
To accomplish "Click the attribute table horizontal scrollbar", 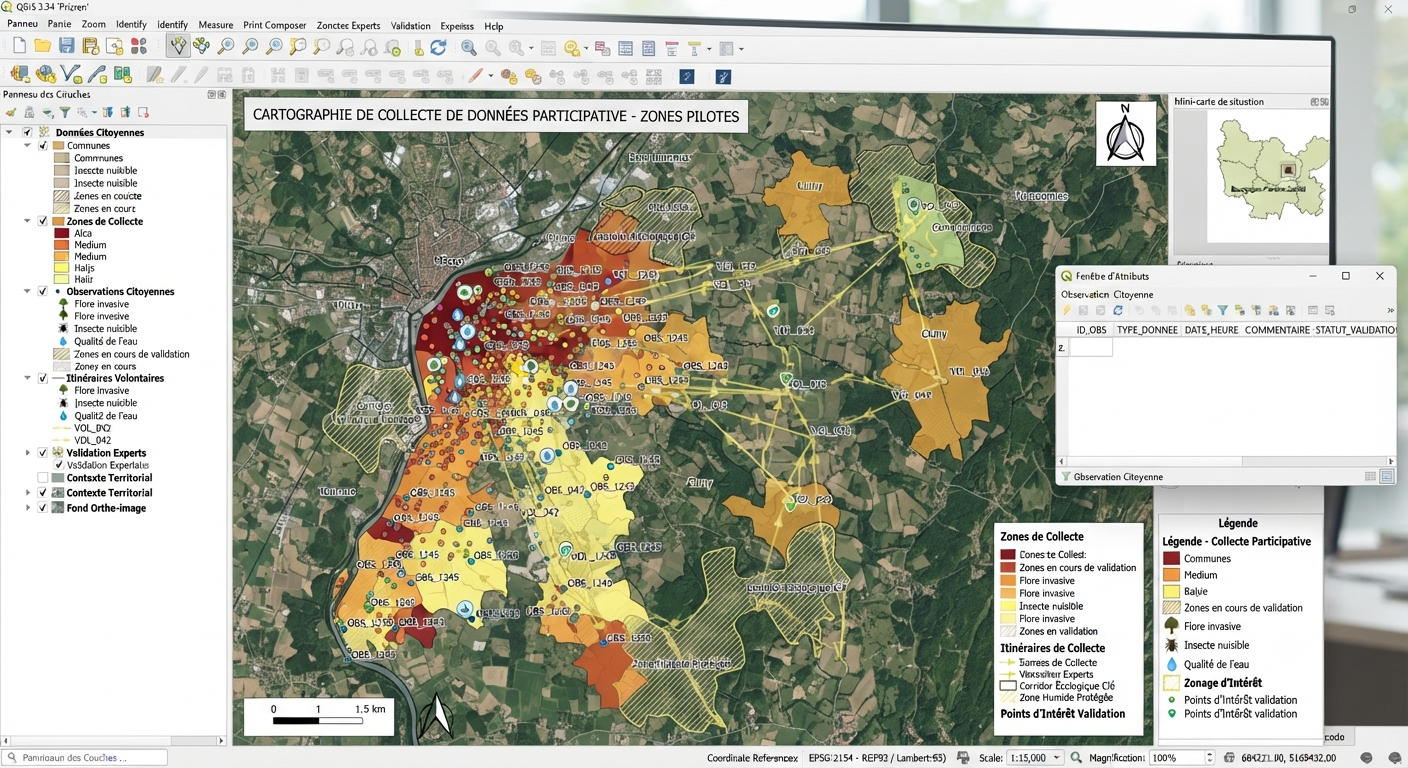I will (x=1224, y=461).
